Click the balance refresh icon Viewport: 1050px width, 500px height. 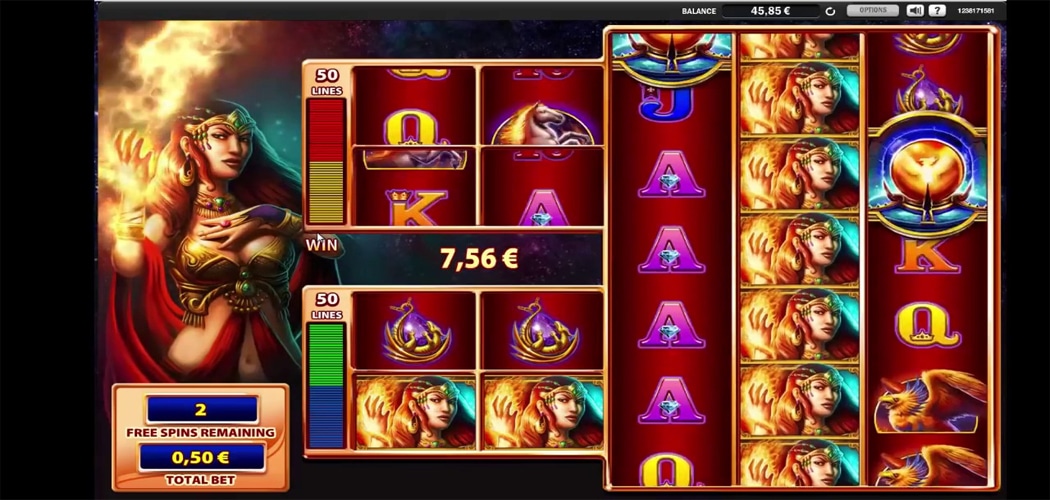[x=830, y=11]
